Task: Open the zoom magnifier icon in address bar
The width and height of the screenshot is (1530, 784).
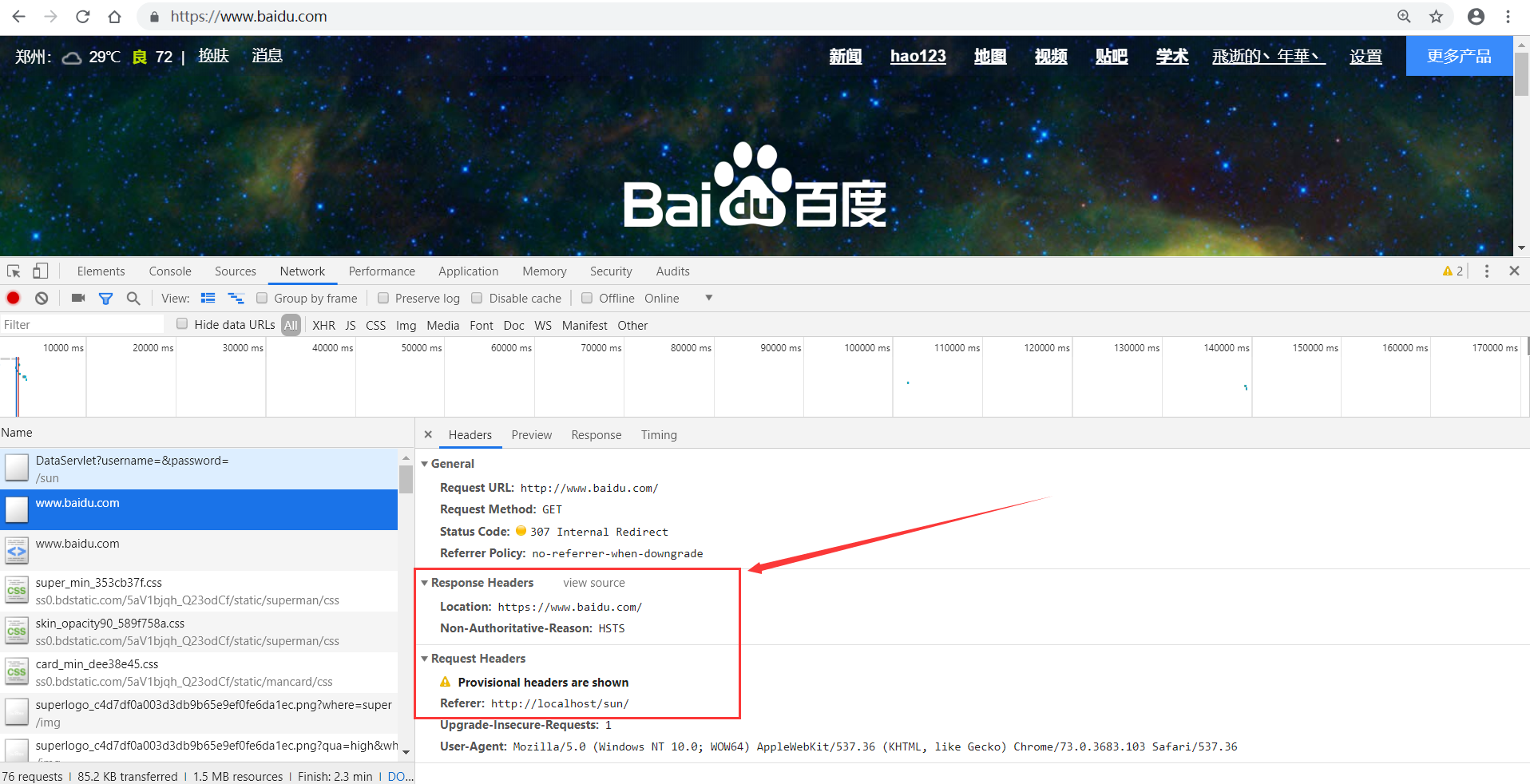Action: [1404, 17]
